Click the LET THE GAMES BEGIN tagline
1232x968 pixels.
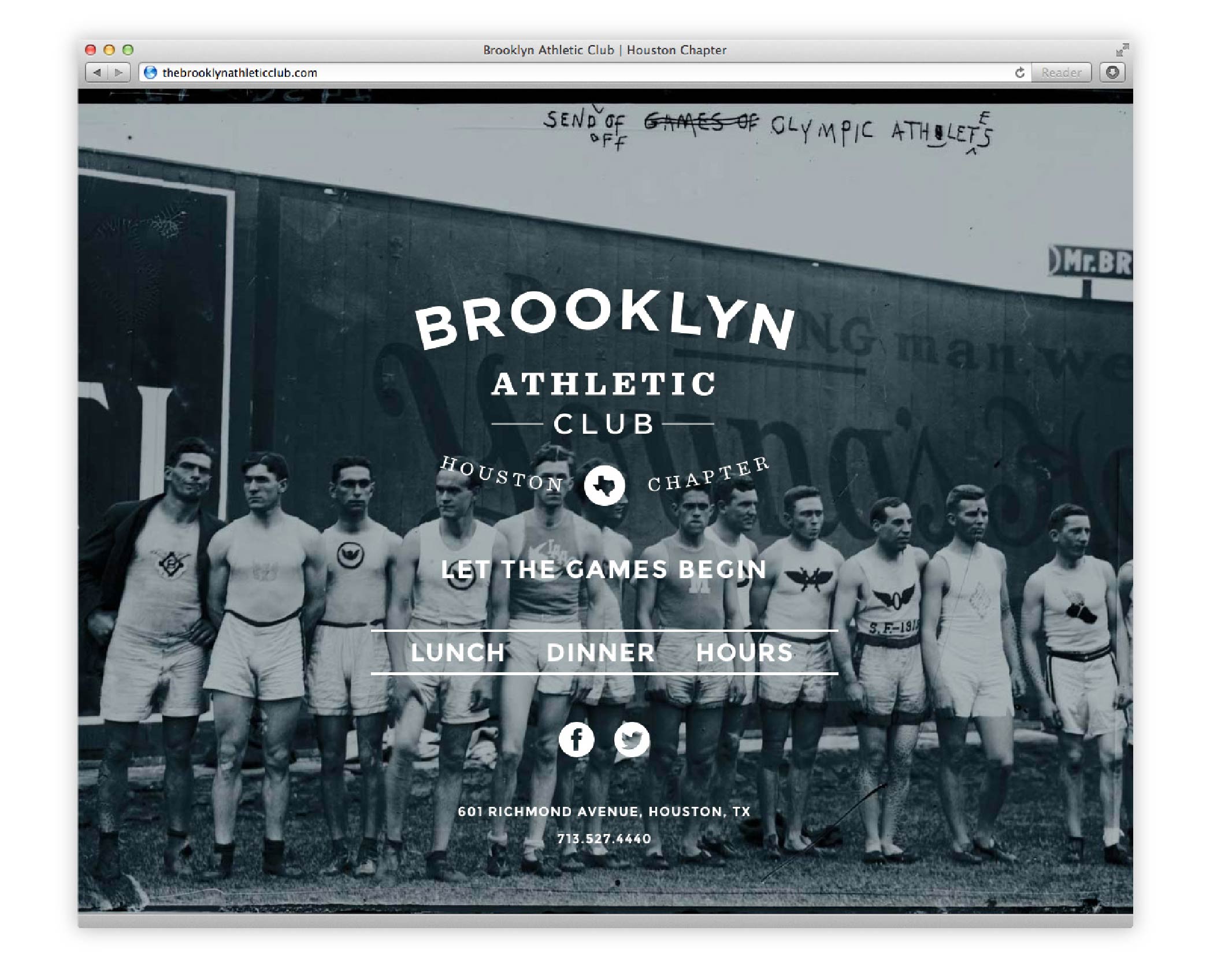click(x=604, y=569)
